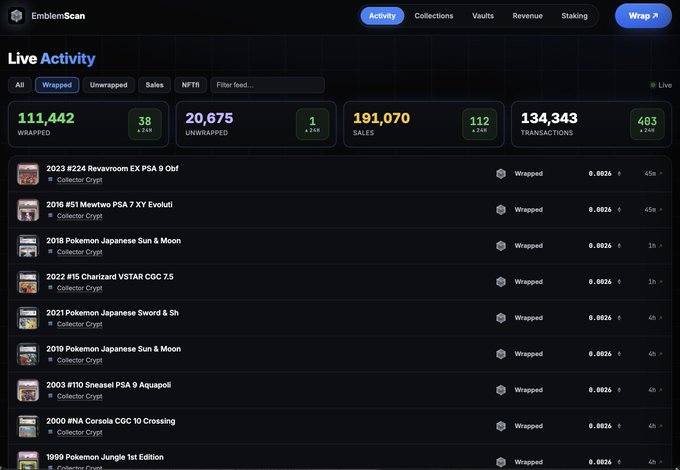Image resolution: width=680 pixels, height=470 pixels.
Task: Open Collector Crypt link under Mewtwo row
Action: click(x=80, y=215)
